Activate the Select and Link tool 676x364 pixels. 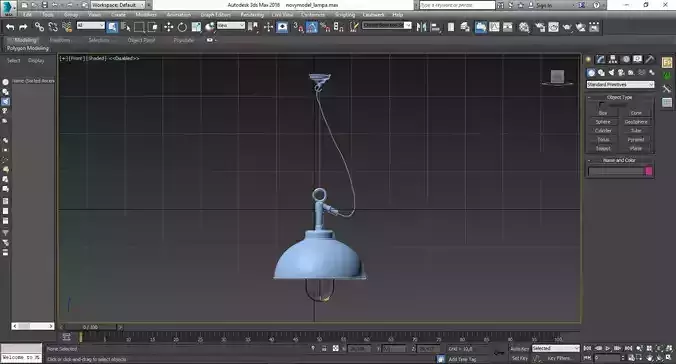coord(39,27)
